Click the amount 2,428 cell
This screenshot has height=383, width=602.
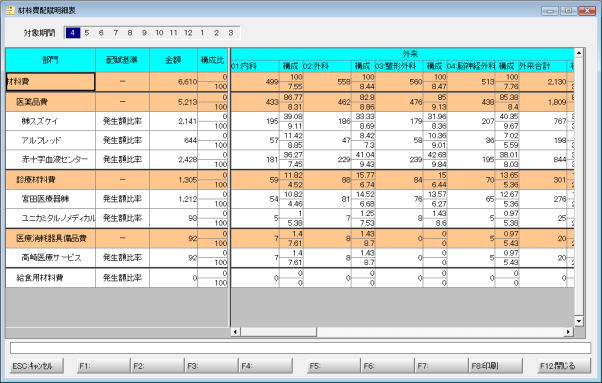coord(174,159)
